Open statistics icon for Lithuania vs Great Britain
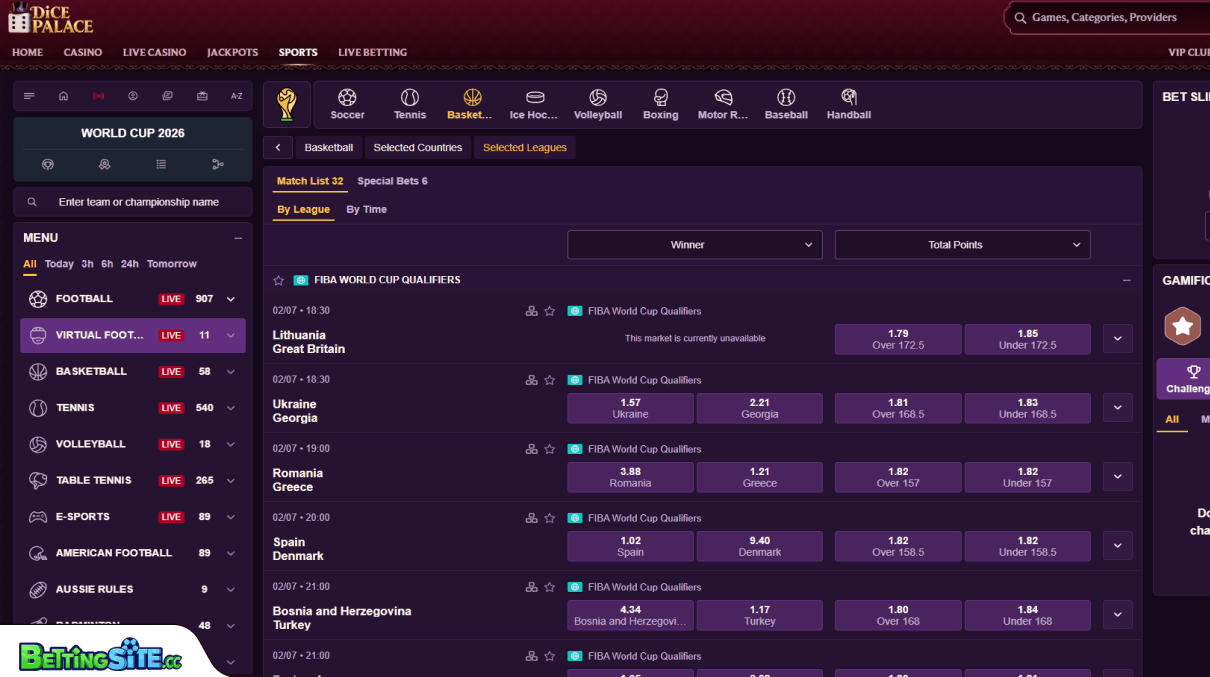 (532, 311)
